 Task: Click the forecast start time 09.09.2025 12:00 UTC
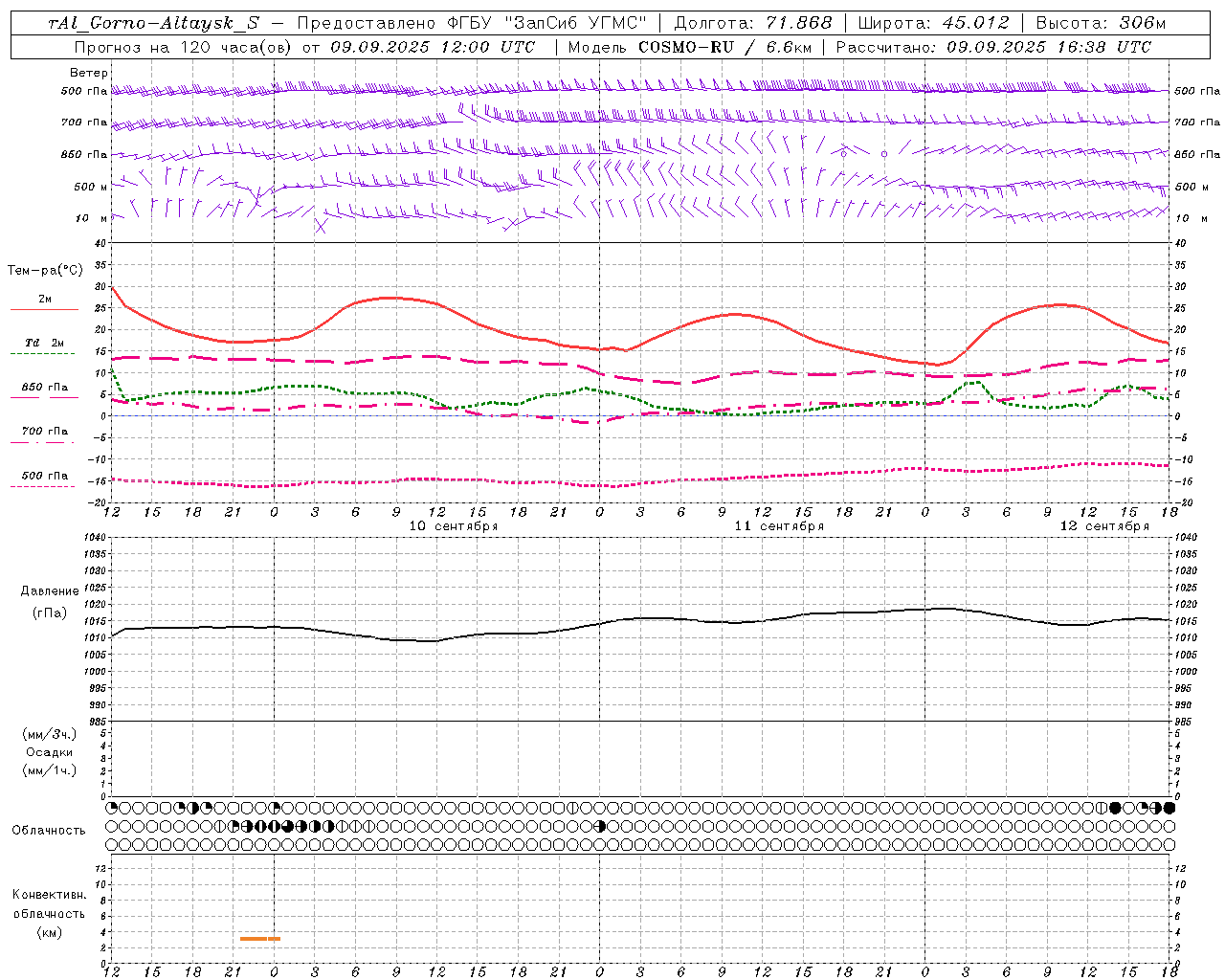433,47
